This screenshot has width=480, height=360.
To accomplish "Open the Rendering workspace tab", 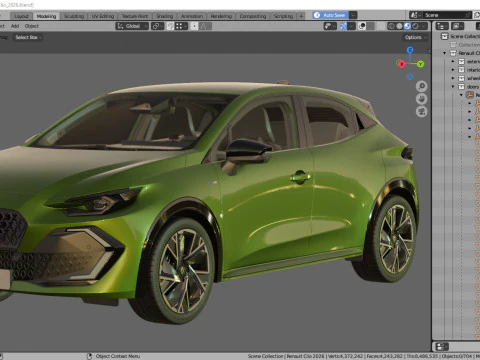I will click(x=221, y=16).
